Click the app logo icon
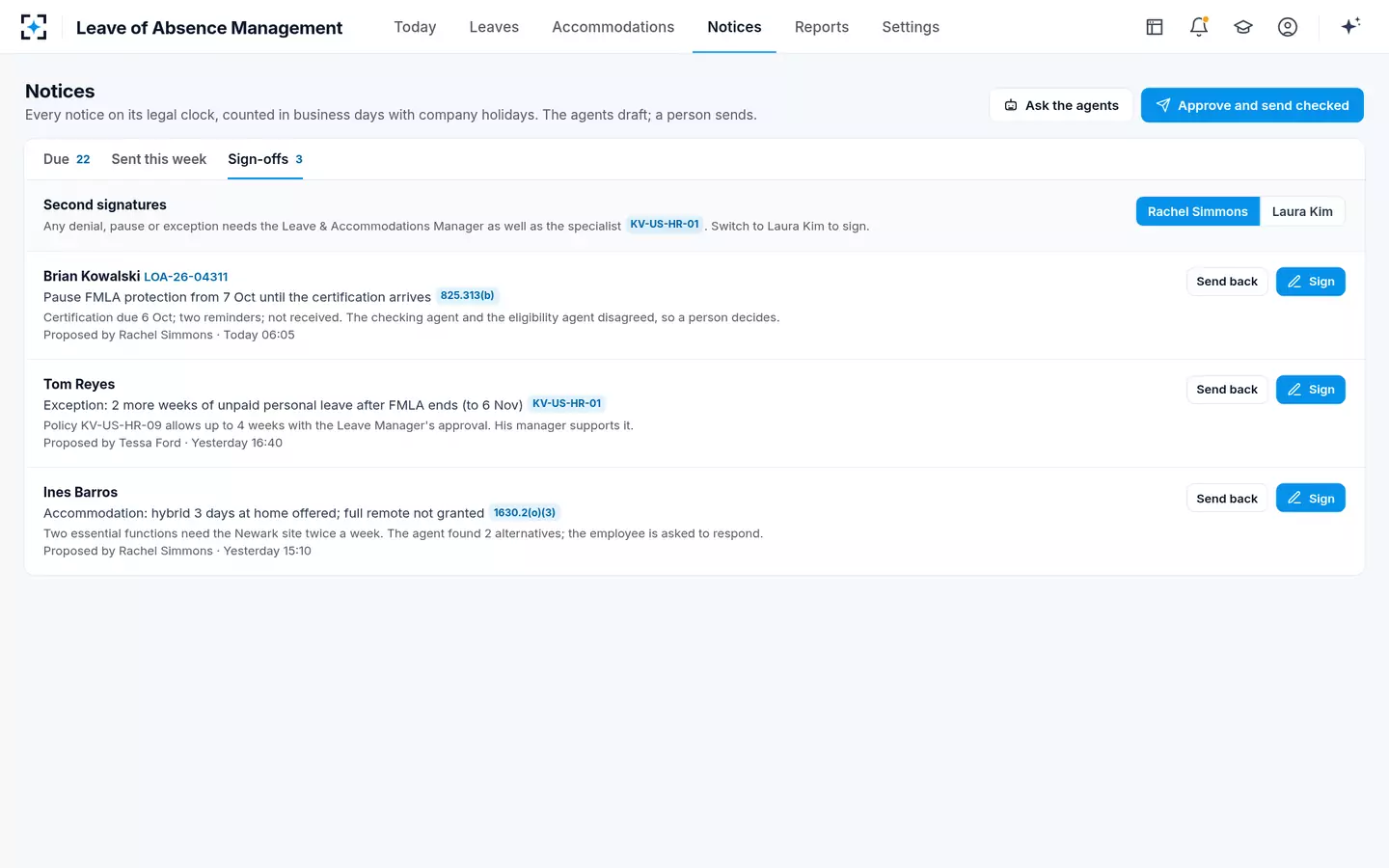This screenshot has height=868, width=1389. pos(34,27)
